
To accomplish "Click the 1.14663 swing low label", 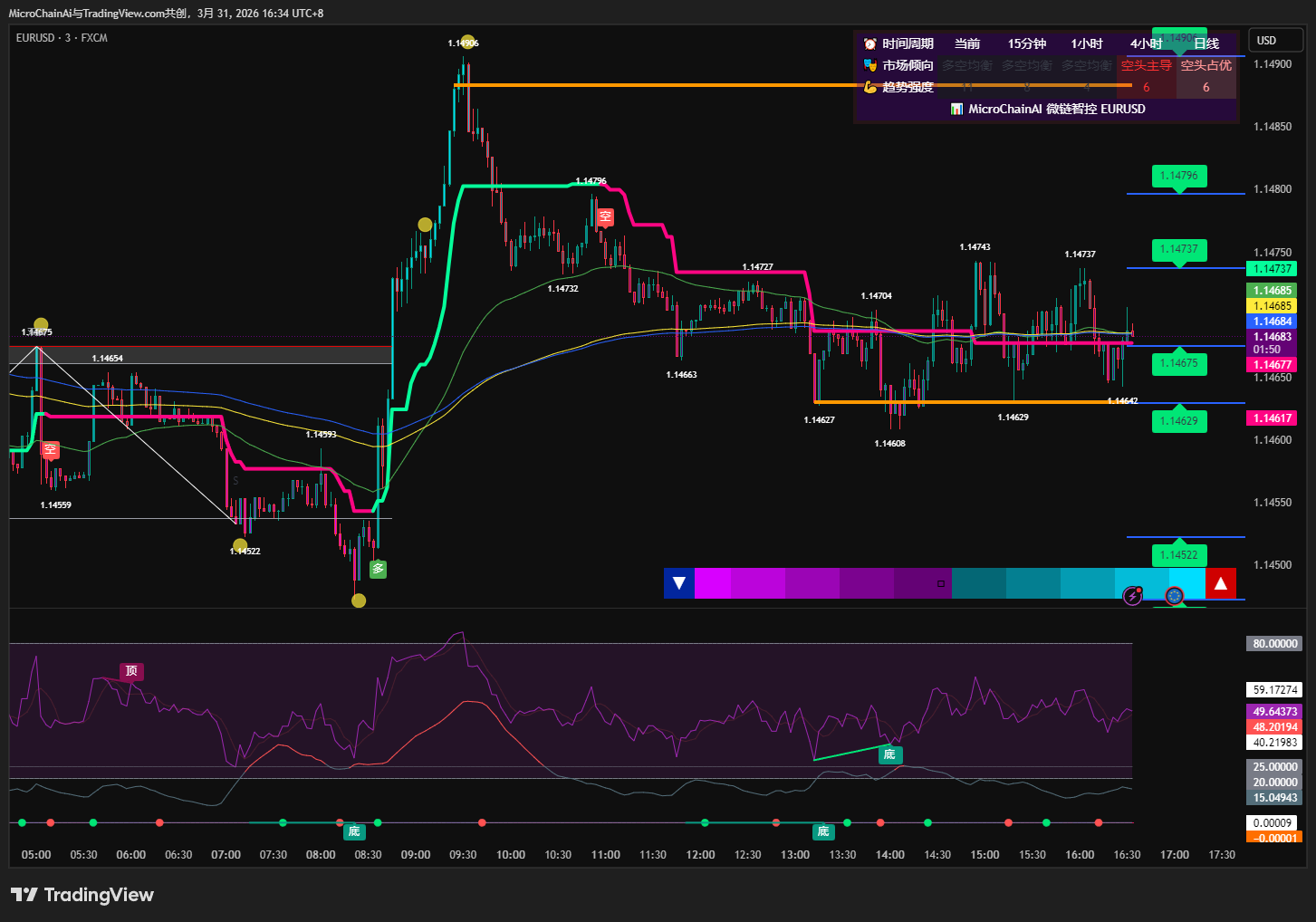I will pyautogui.click(x=681, y=375).
